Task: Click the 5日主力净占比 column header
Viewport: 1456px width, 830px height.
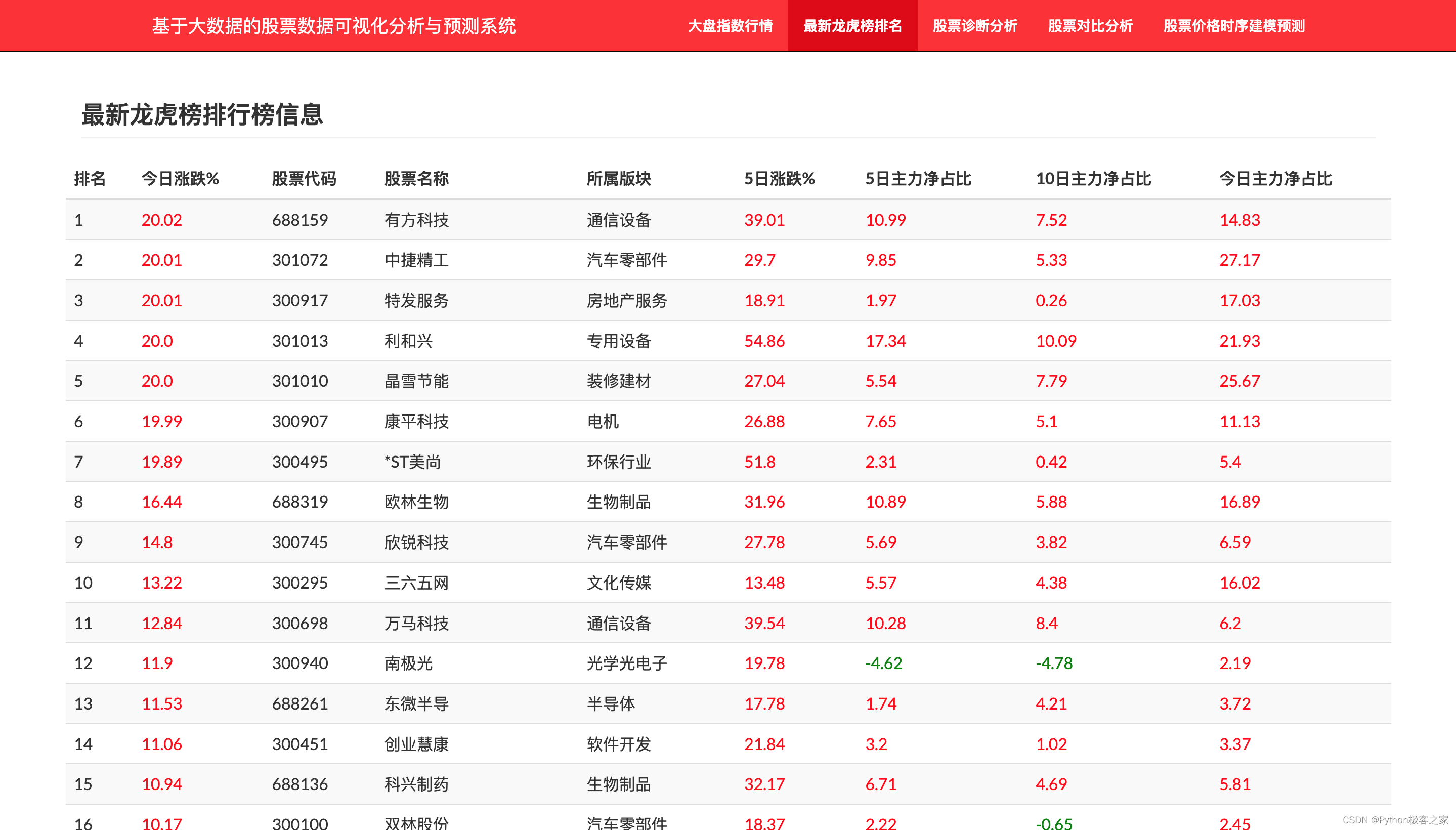Action: pos(918,179)
